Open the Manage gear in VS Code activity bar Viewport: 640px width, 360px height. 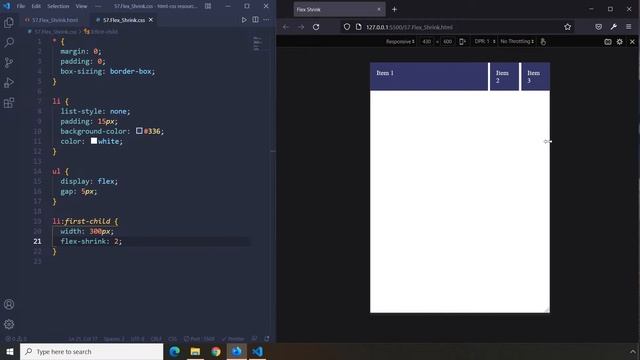(9, 324)
